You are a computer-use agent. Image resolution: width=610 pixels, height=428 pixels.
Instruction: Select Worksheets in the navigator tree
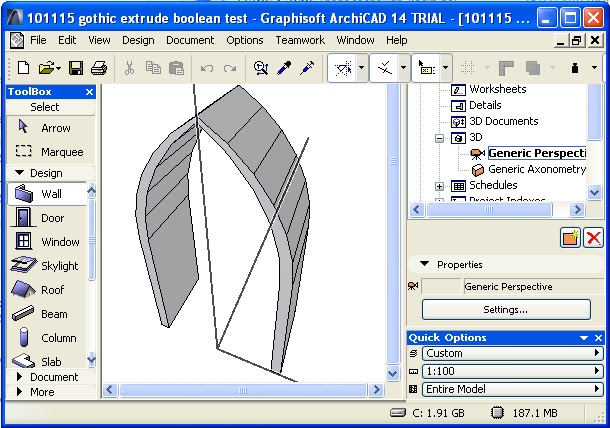[x=498, y=89]
